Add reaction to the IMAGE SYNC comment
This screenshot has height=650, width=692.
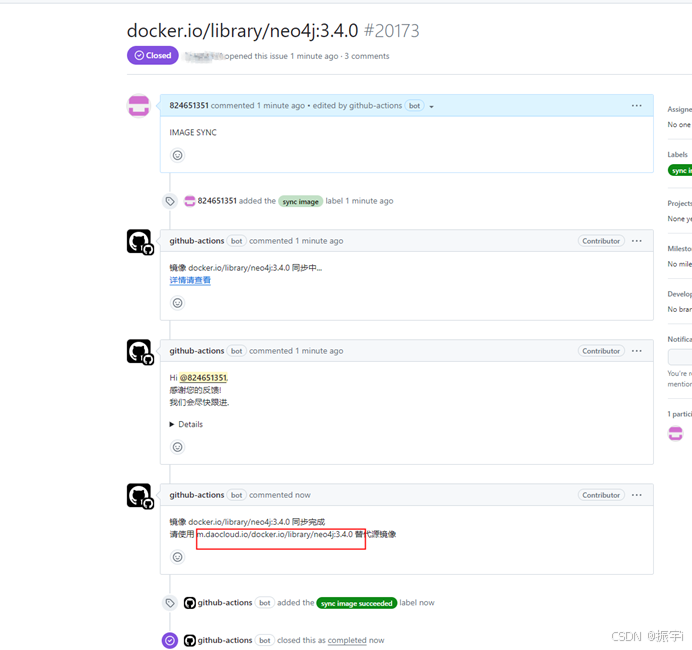[177, 155]
